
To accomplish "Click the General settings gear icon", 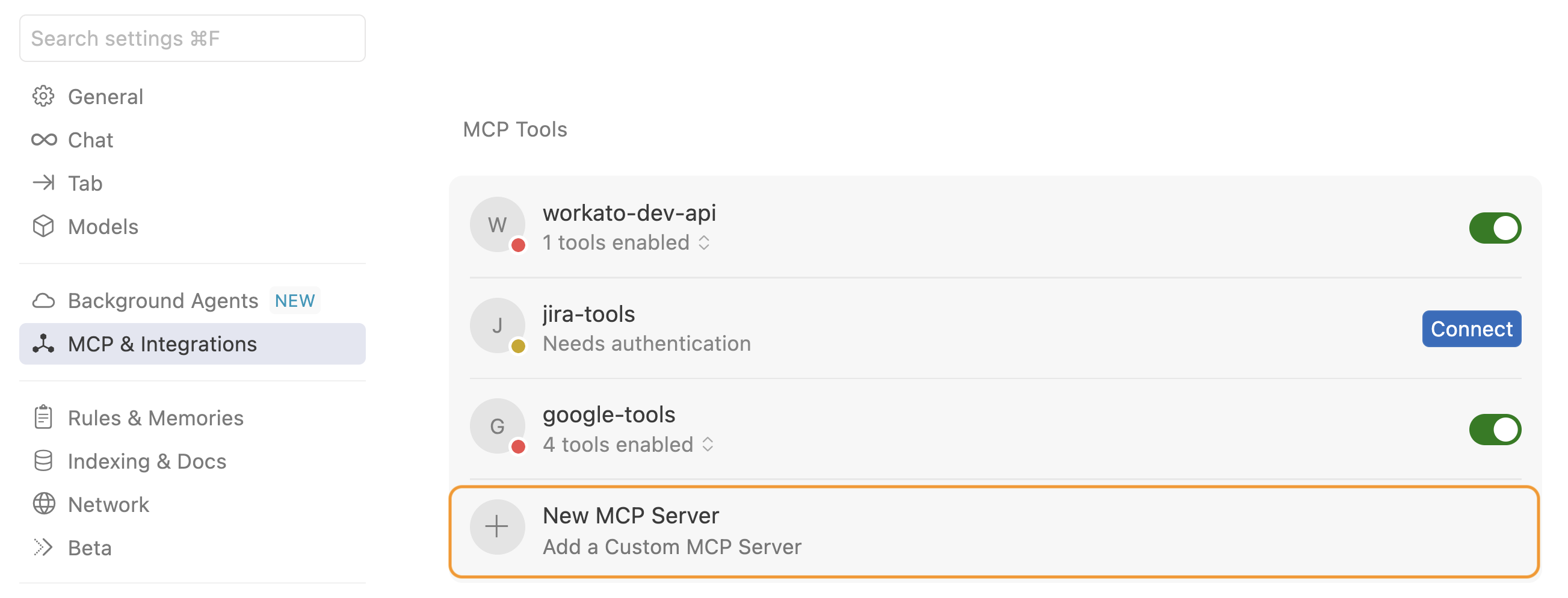I will click(x=43, y=96).
